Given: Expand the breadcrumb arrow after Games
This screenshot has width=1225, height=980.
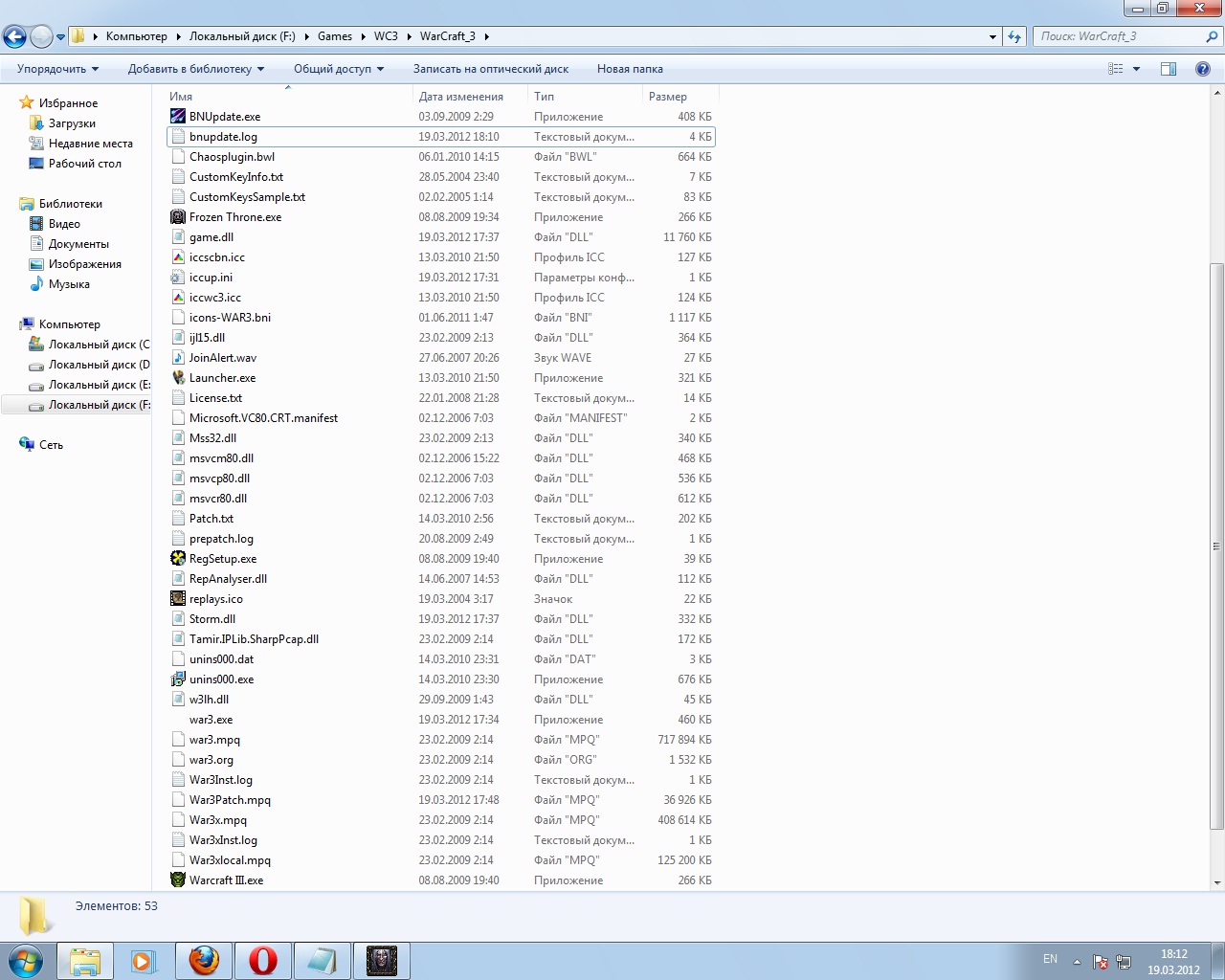Looking at the screenshot, I should 363,36.
